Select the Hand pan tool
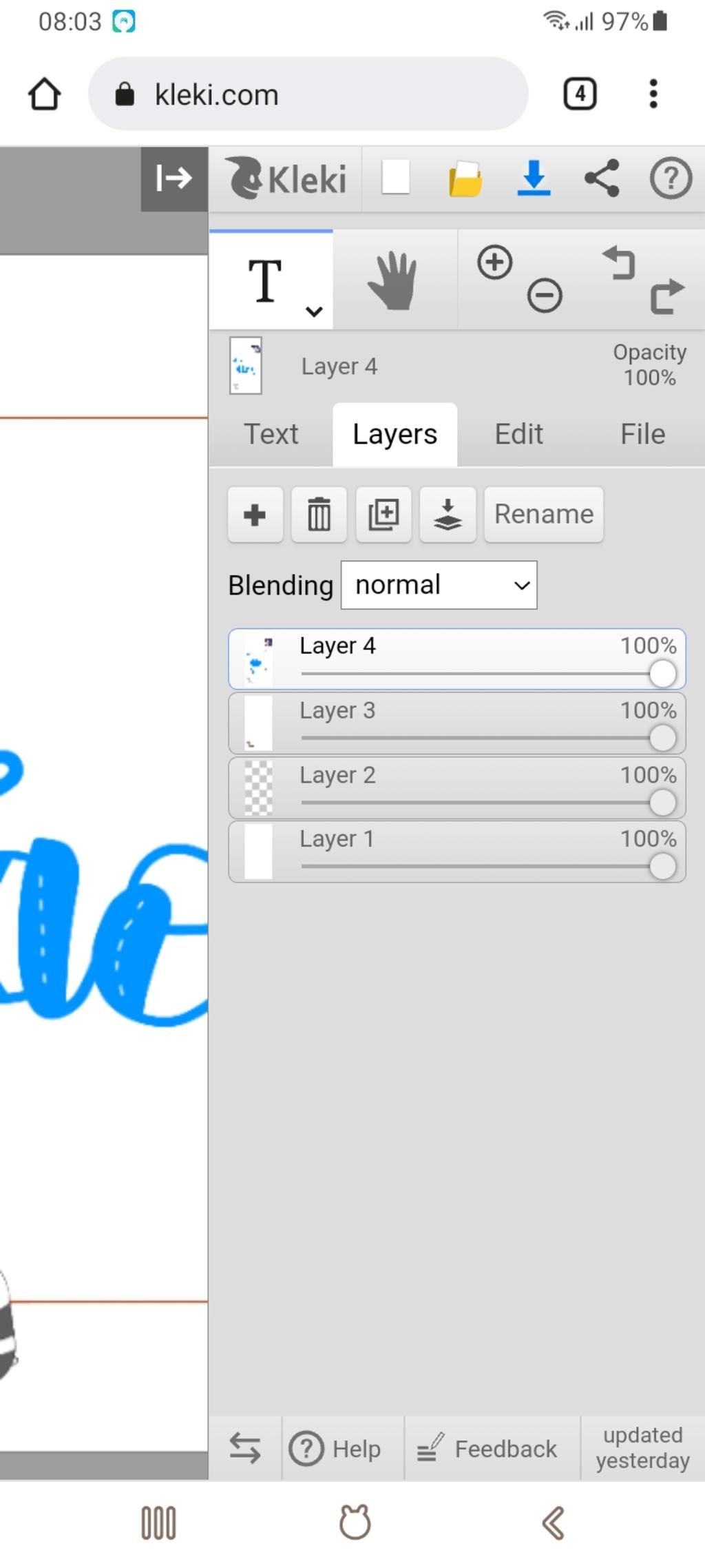This screenshot has width=705, height=1568. [x=393, y=280]
